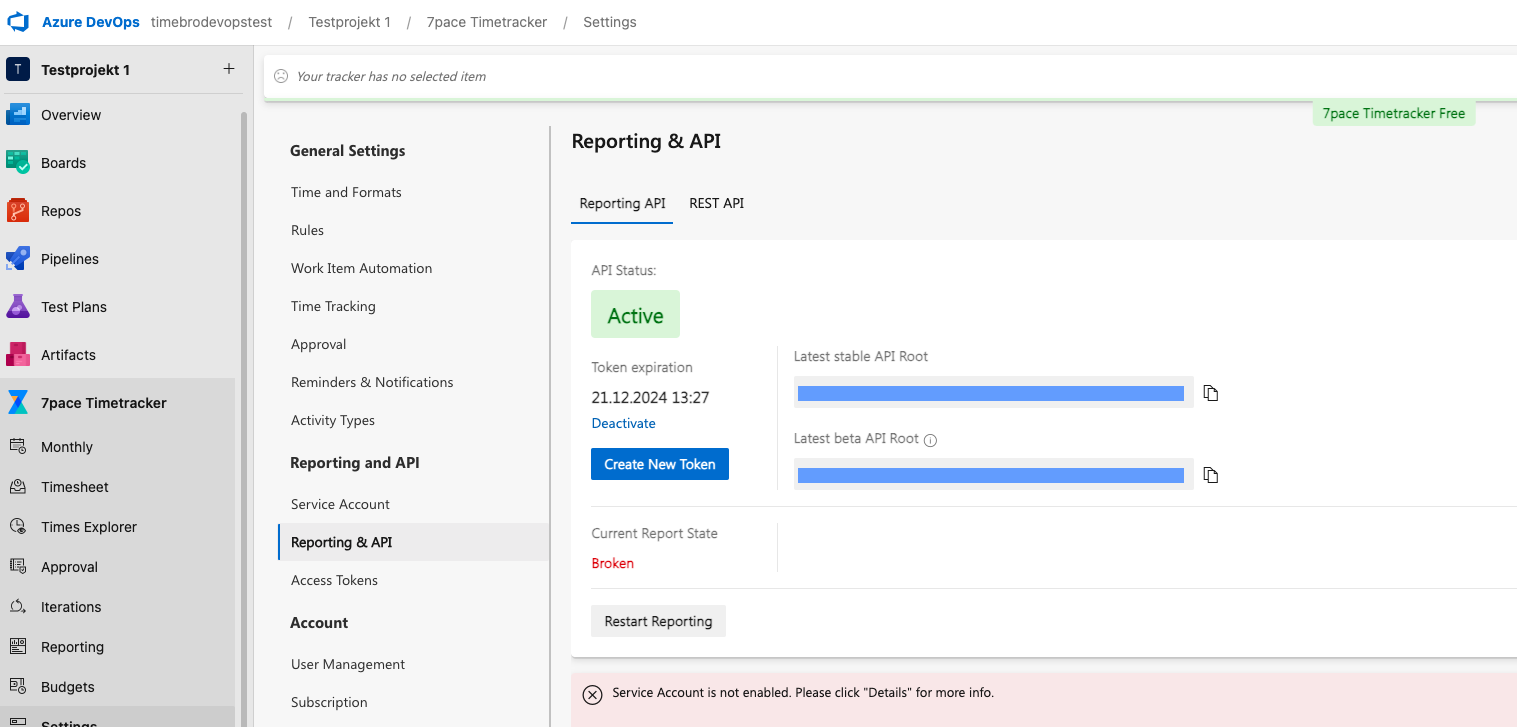Open Boards from the sidebar icon

click(18, 162)
